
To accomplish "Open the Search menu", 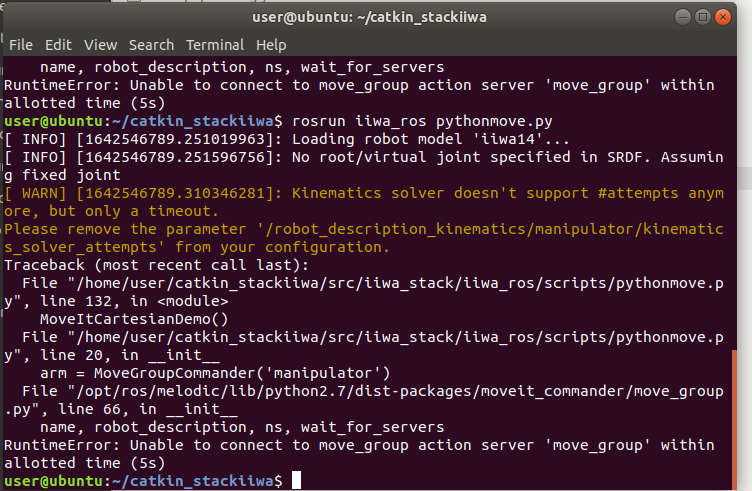I will [152, 45].
